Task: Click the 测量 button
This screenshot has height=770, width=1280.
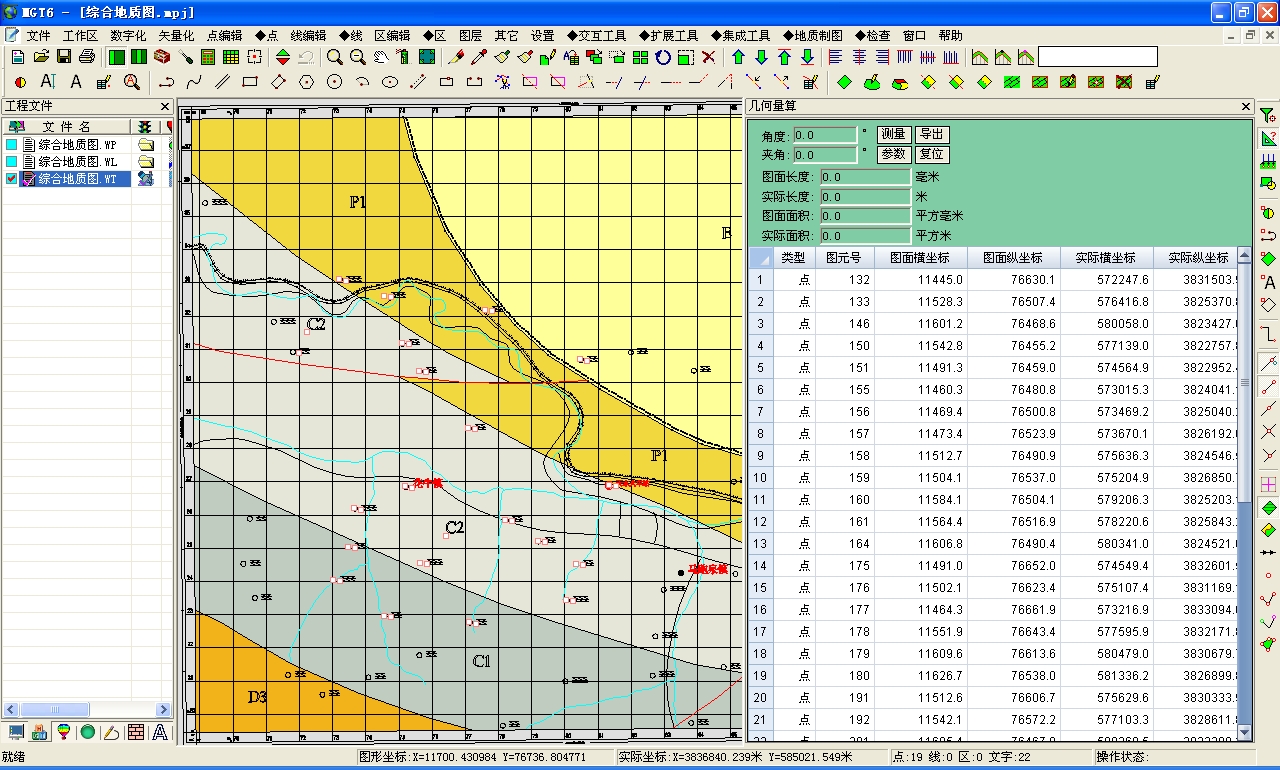Action: click(893, 134)
